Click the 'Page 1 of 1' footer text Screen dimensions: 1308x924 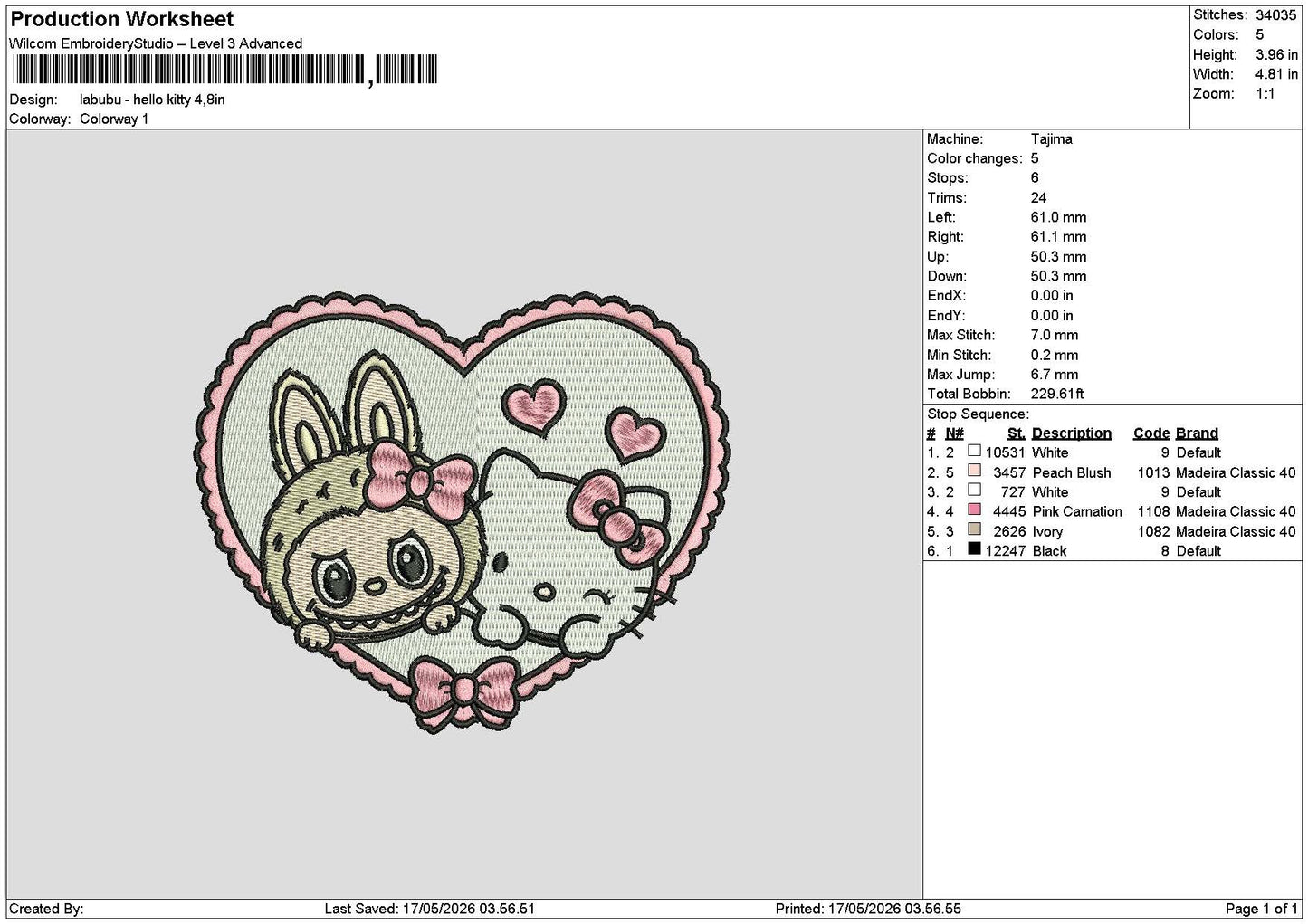pos(1261,909)
